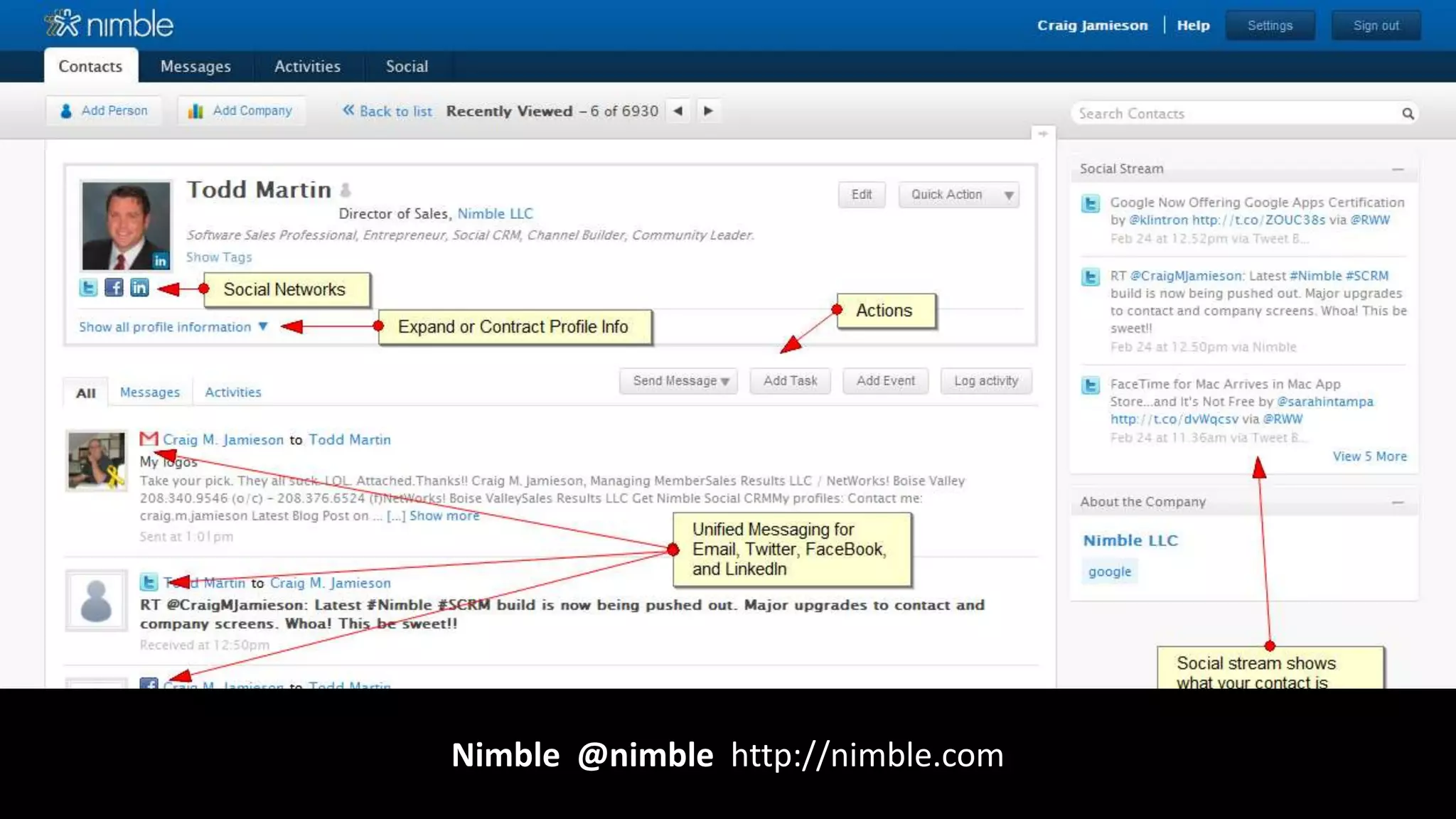1456x819 pixels.
Task: Click Twitter icon on Todd Martin's retweet message
Action: pyautogui.click(x=149, y=582)
